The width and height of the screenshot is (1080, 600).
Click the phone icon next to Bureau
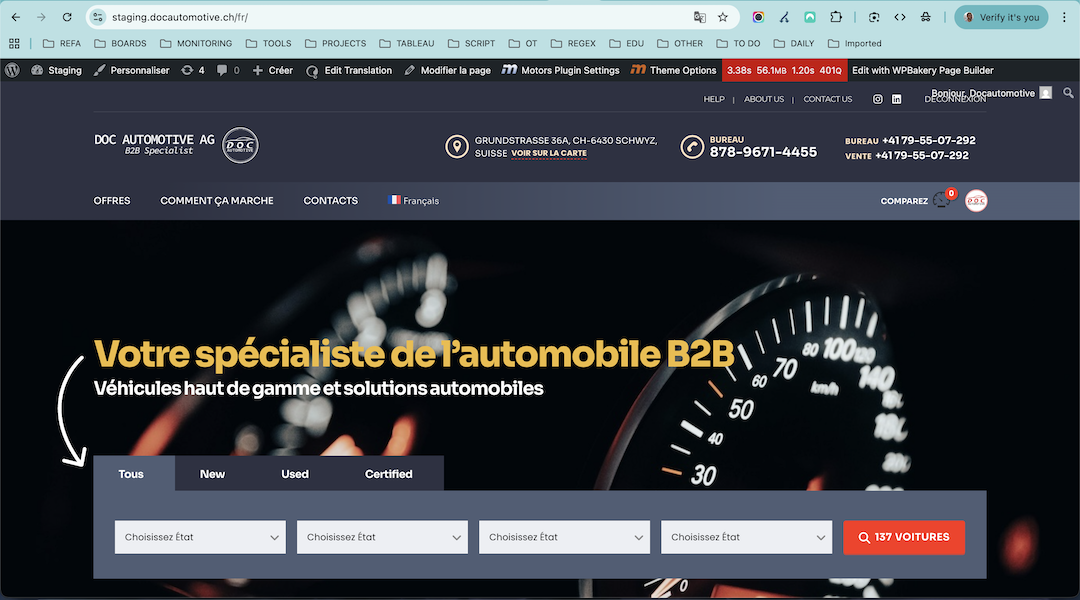692,147
